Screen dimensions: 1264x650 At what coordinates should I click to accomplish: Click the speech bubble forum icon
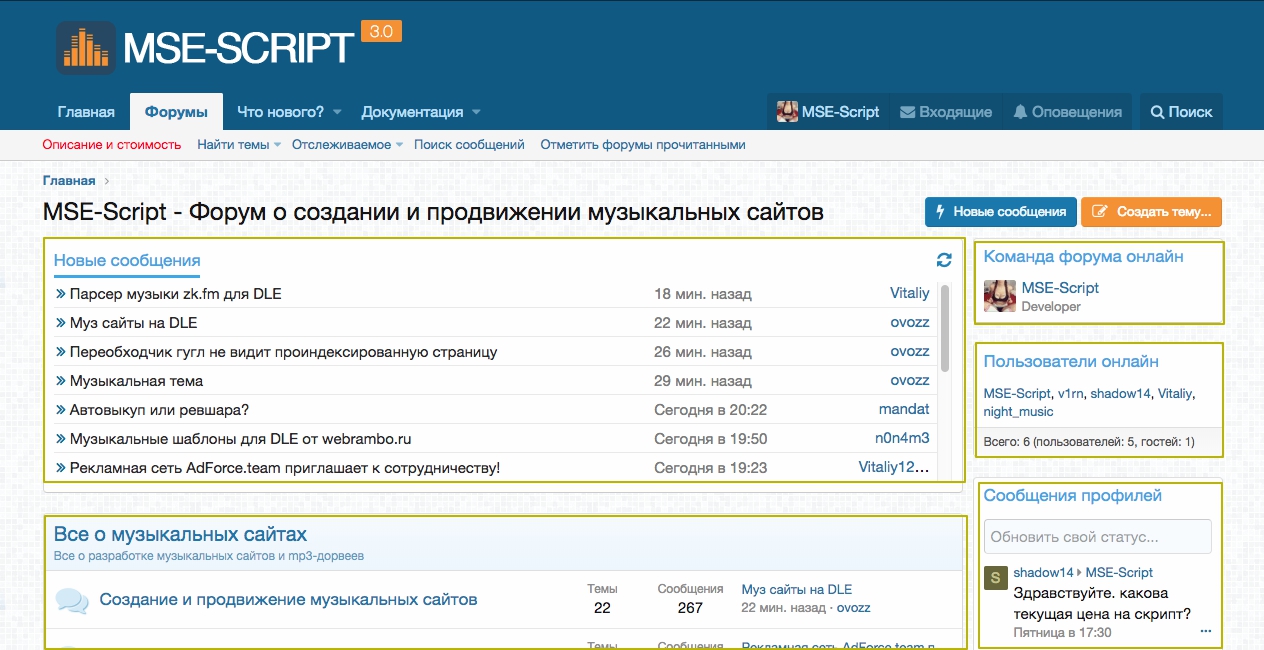point(72,600)
